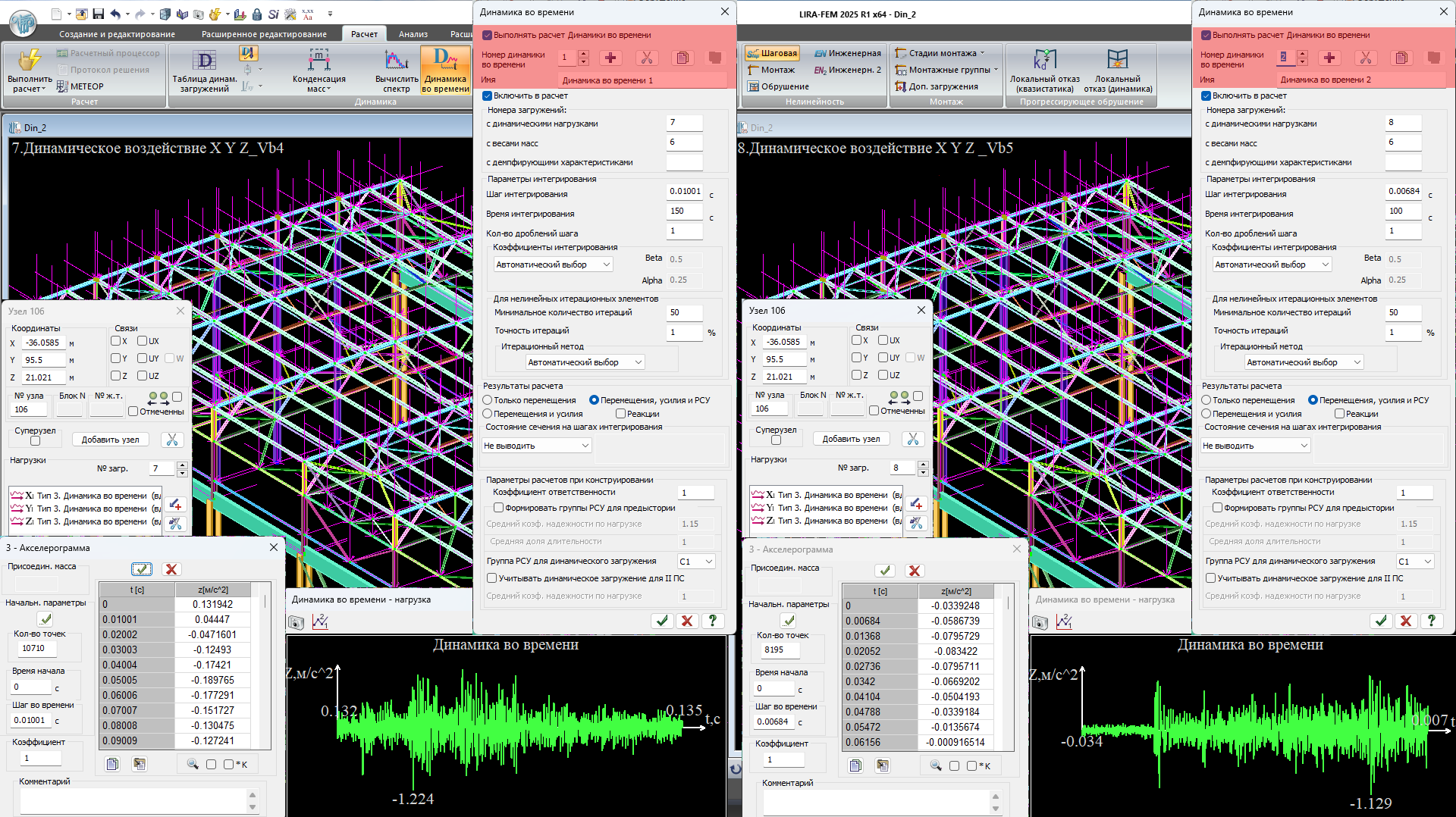Open the Создание и редактирование tab
The image size is (1456, 817).
[x=117, y=34]
